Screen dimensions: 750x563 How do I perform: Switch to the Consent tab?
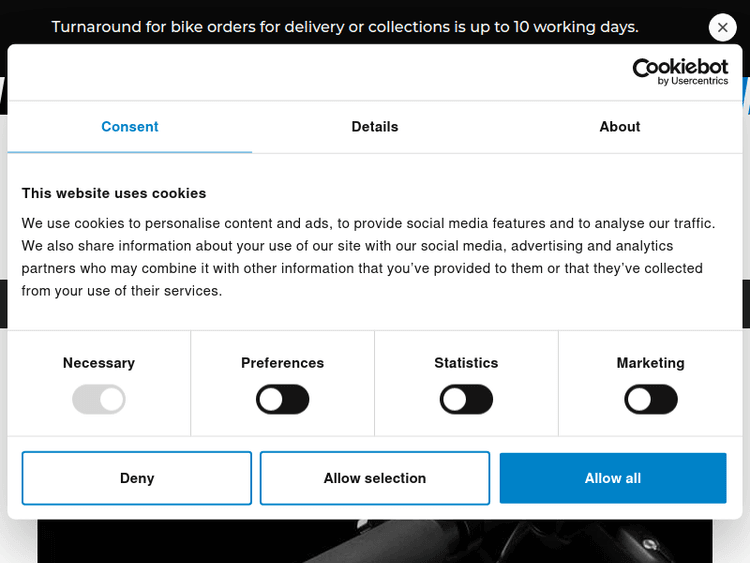[x=130, y=127]
